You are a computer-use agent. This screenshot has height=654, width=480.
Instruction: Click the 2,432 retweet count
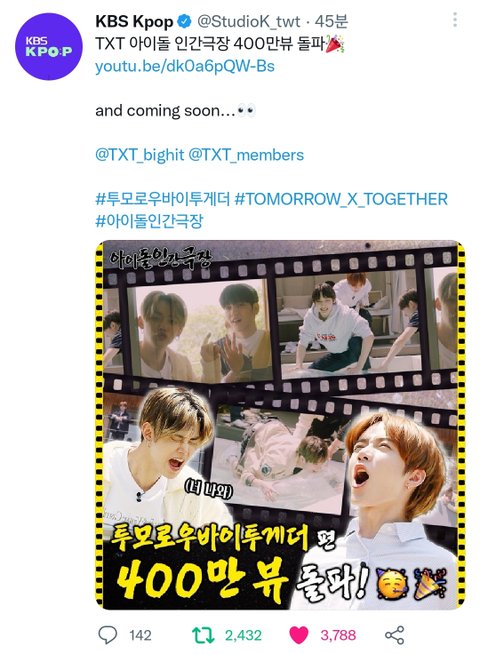click(x=244, y=635)
